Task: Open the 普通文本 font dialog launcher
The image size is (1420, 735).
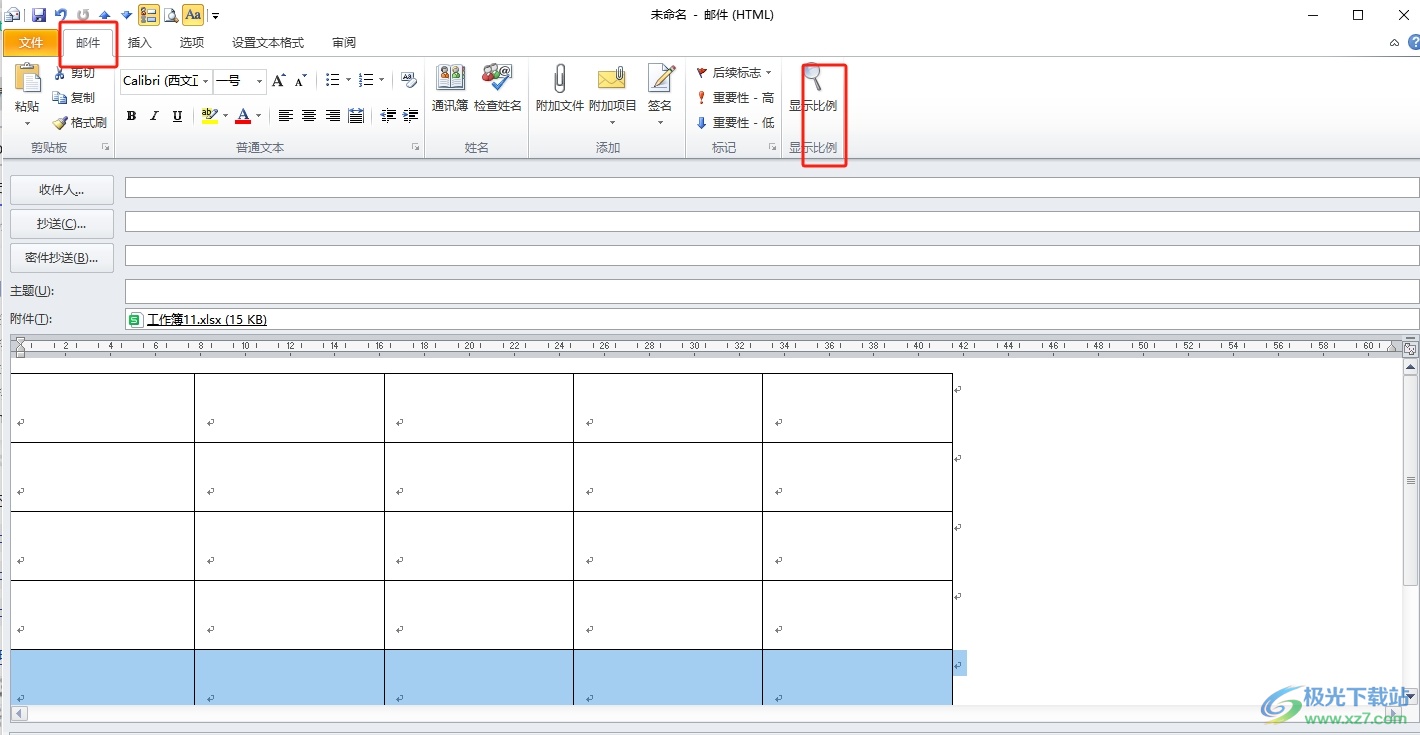Action: tap(416, 148)
